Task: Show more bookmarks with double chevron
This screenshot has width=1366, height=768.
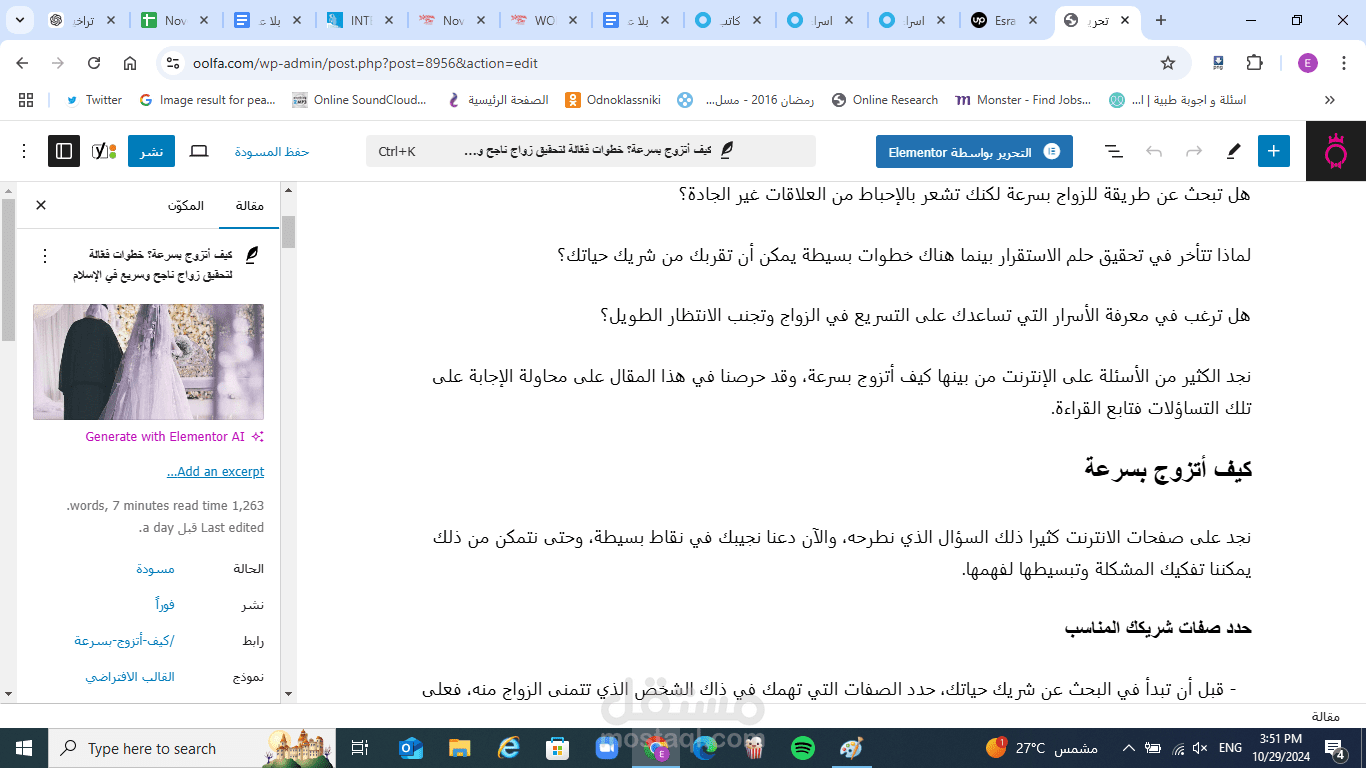Action: coord(1330,100)
